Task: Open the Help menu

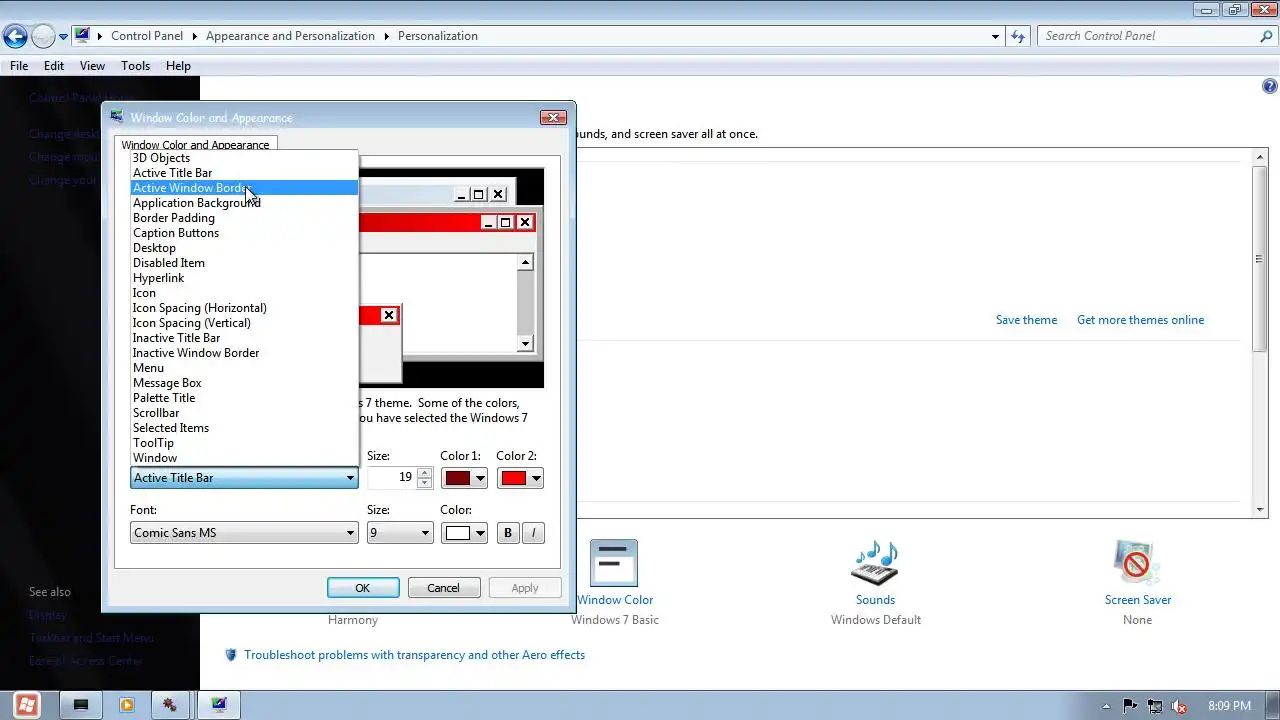Action: (178, 66)
